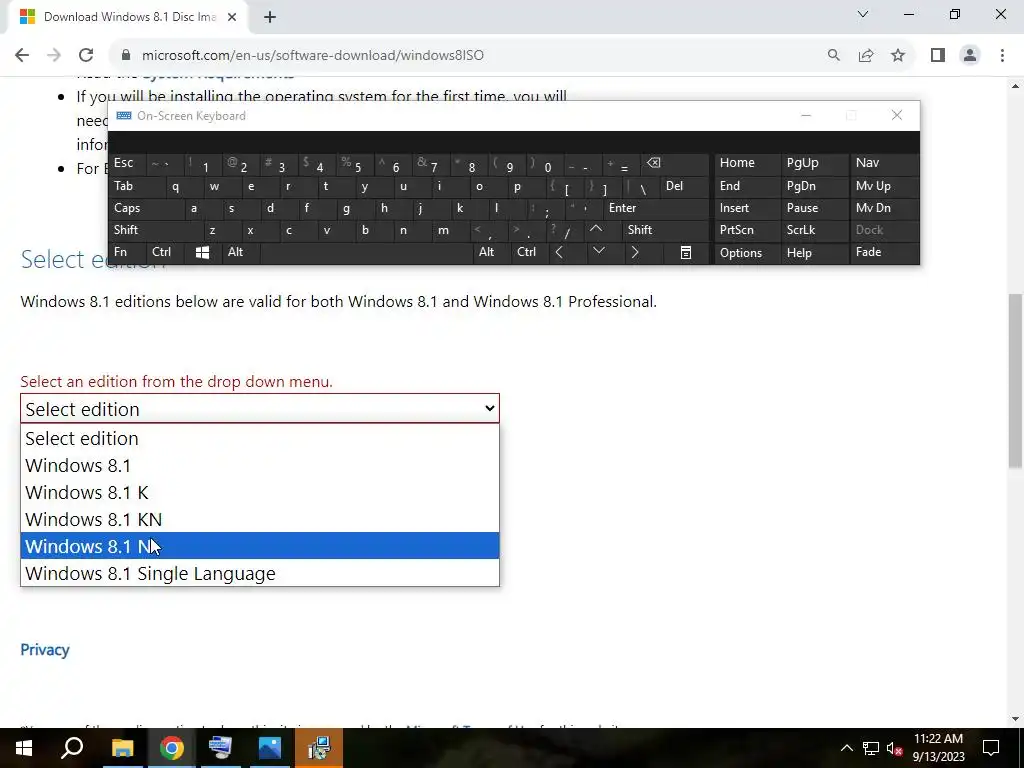The height and width of the screenshot is (768, 1024).
Task: Select the Download Windows 8.1 Disc Image tab
Action: coord(129,17)
